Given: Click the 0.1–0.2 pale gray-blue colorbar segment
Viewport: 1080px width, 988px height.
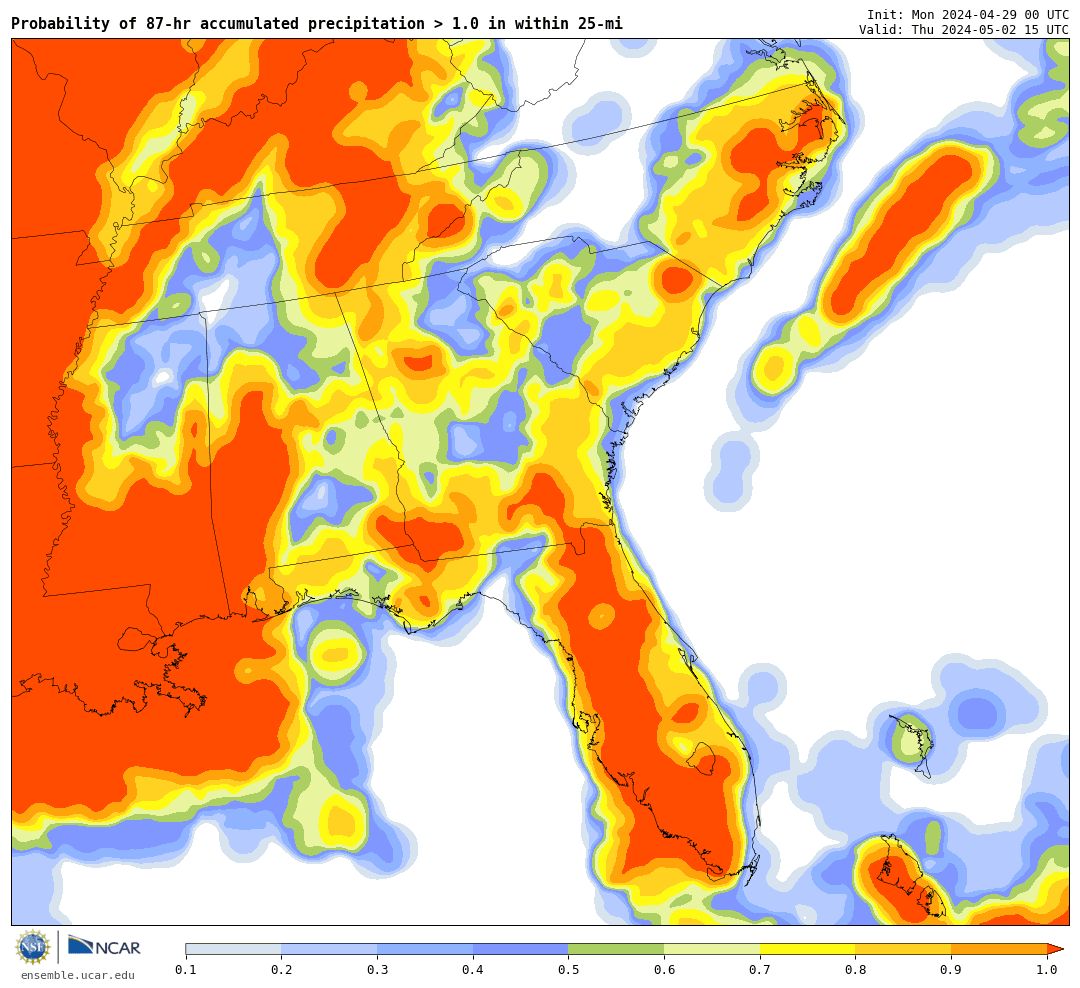Looking at the screenshot, I should 233,949.
